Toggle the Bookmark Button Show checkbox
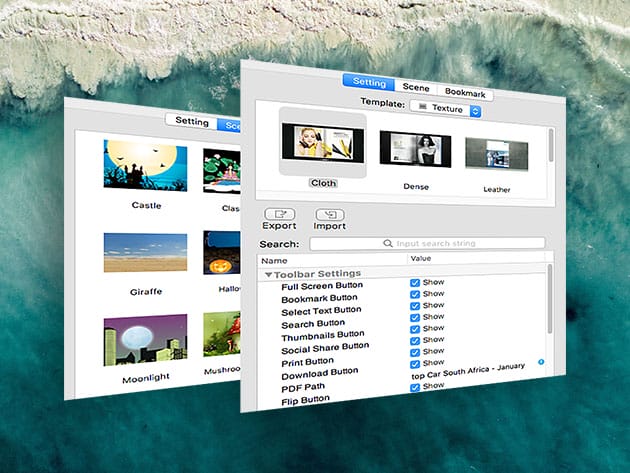 point(415,295)
